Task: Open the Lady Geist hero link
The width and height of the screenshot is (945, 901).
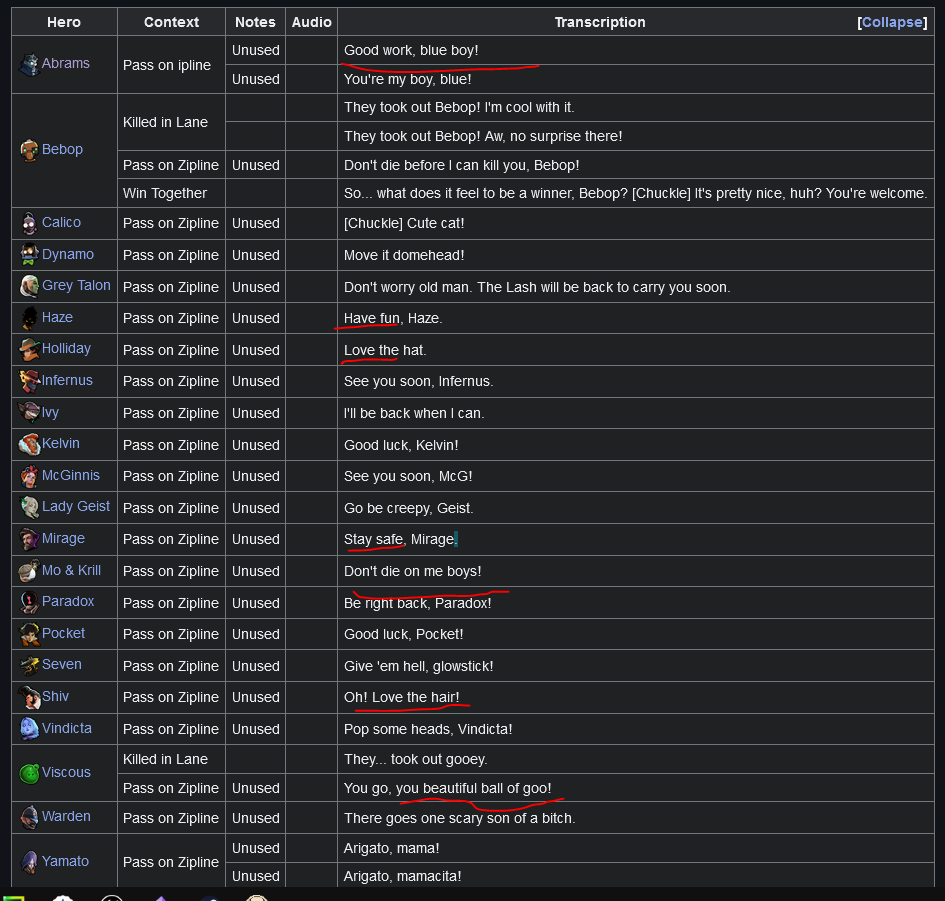Action: pyautogui.click(x=76, y=506)
